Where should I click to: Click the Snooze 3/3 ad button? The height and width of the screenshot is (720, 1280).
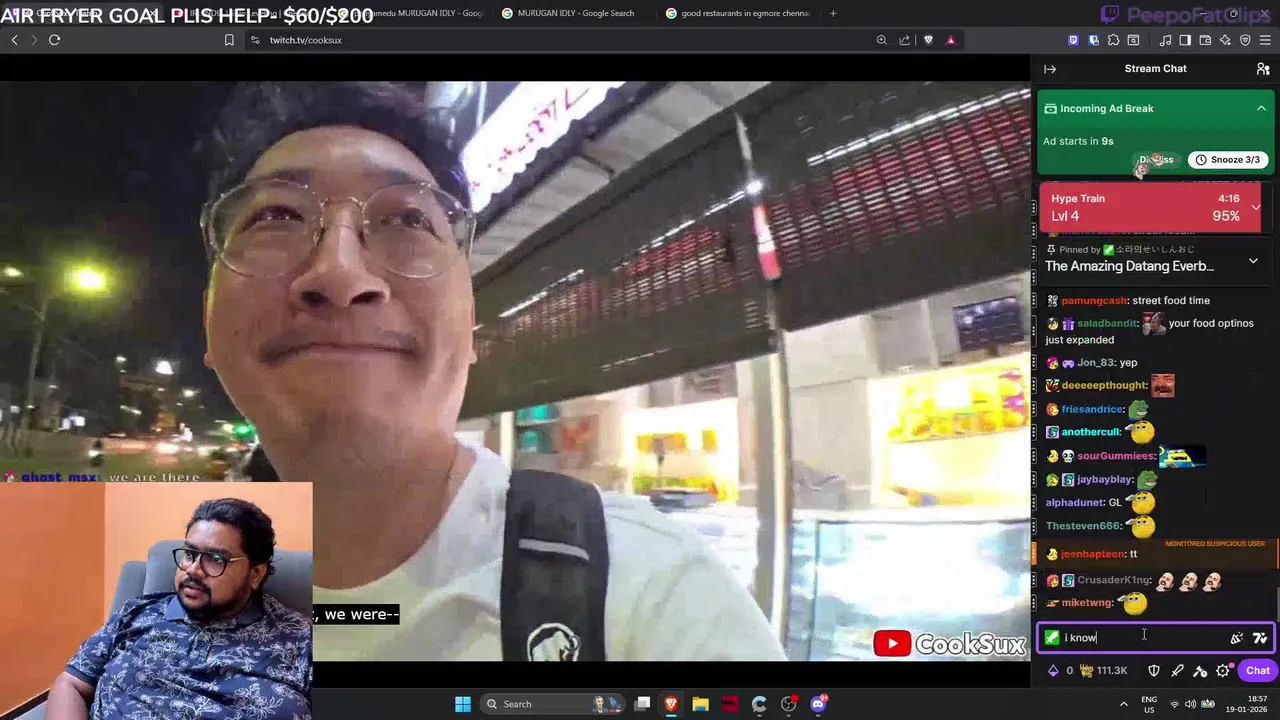point(1227,160)
